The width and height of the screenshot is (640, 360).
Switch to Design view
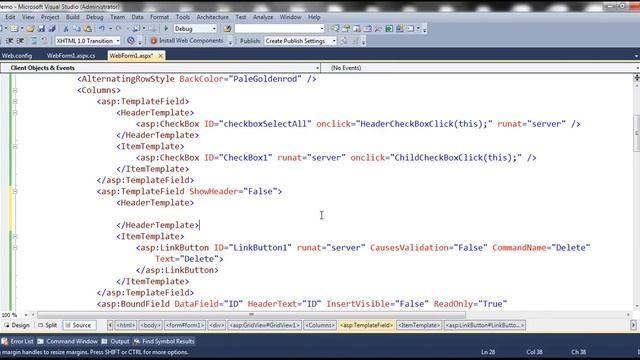17,325
